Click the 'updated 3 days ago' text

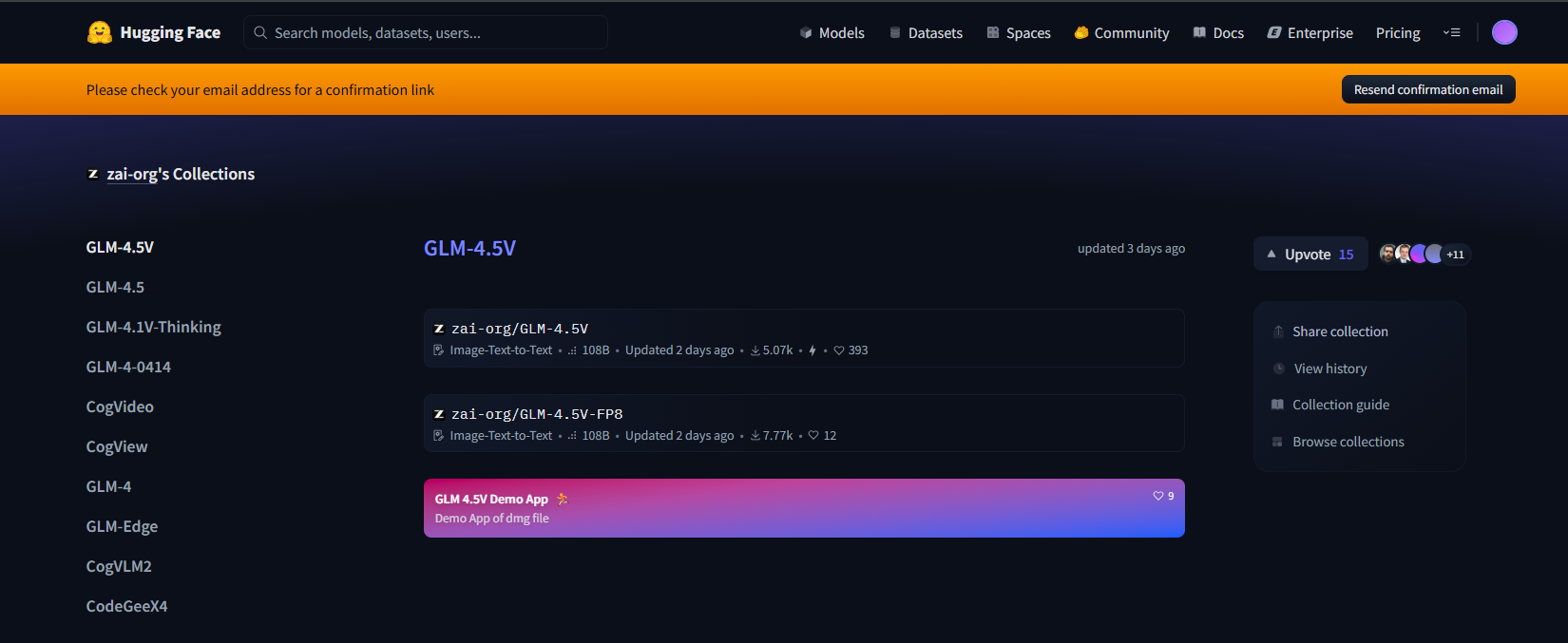1131,248
